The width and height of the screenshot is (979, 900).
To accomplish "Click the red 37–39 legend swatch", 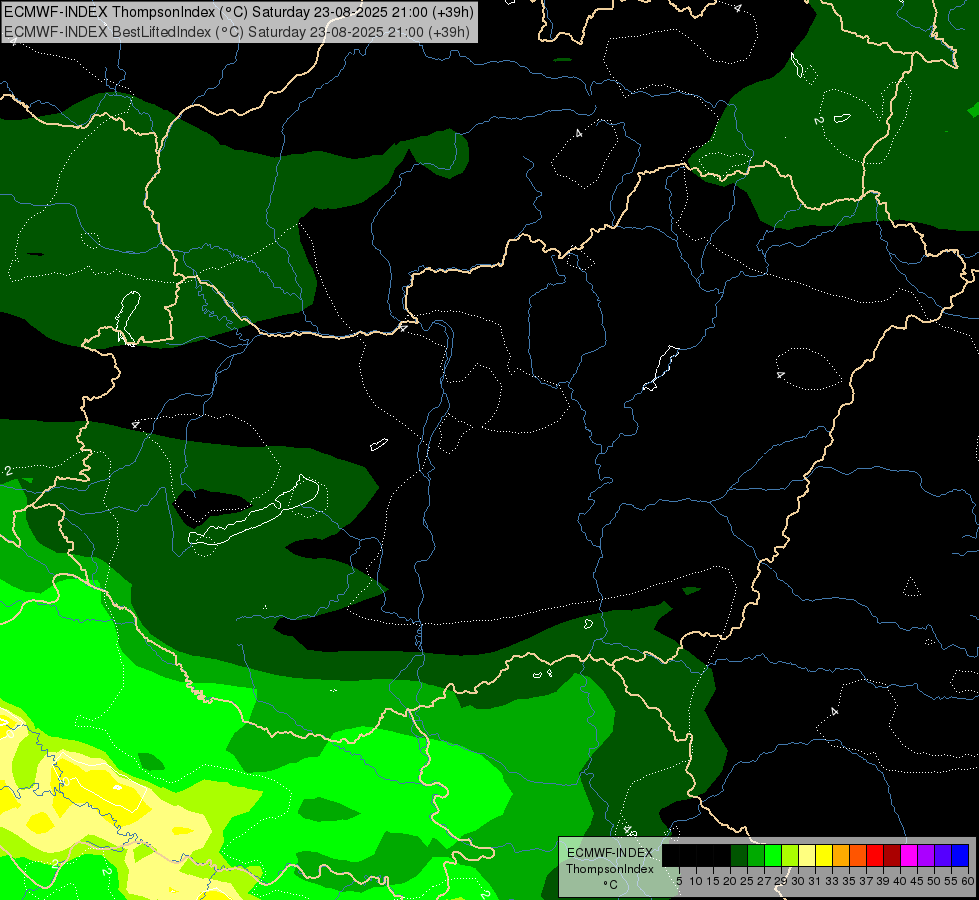I will tap(875, 855).
